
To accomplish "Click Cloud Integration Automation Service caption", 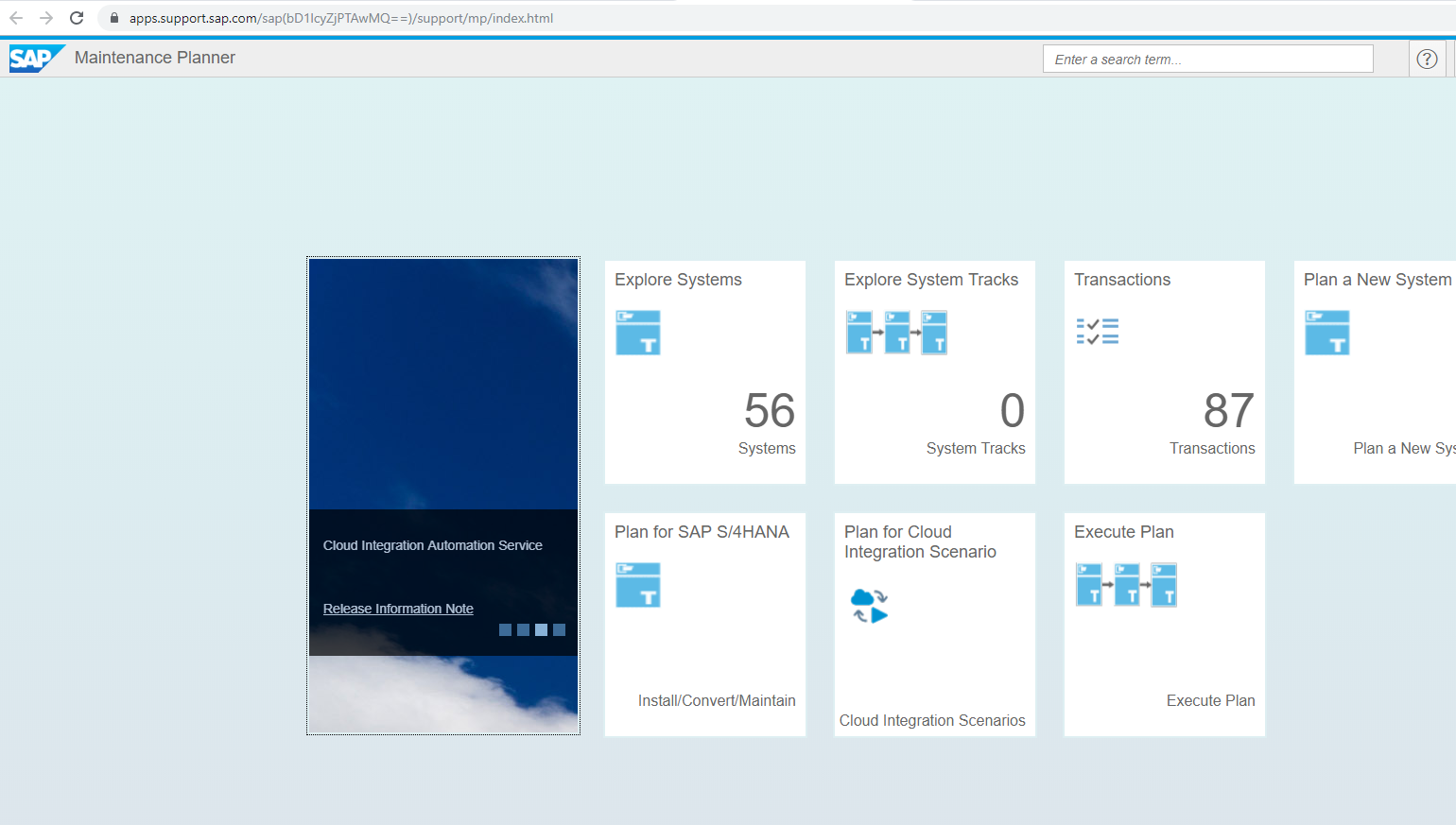I will click(433, 545).
